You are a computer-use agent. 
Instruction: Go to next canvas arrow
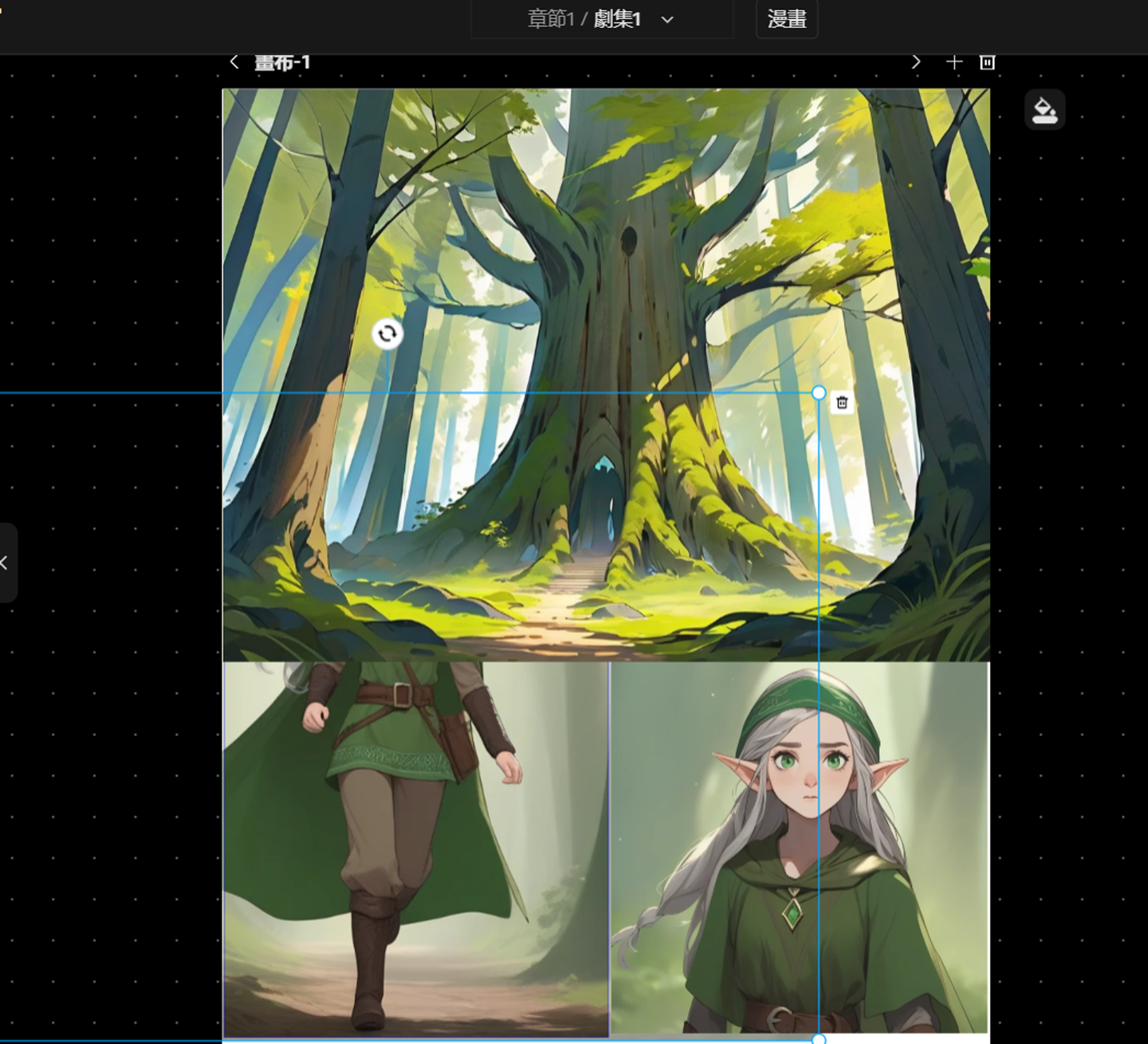[916, 62]
